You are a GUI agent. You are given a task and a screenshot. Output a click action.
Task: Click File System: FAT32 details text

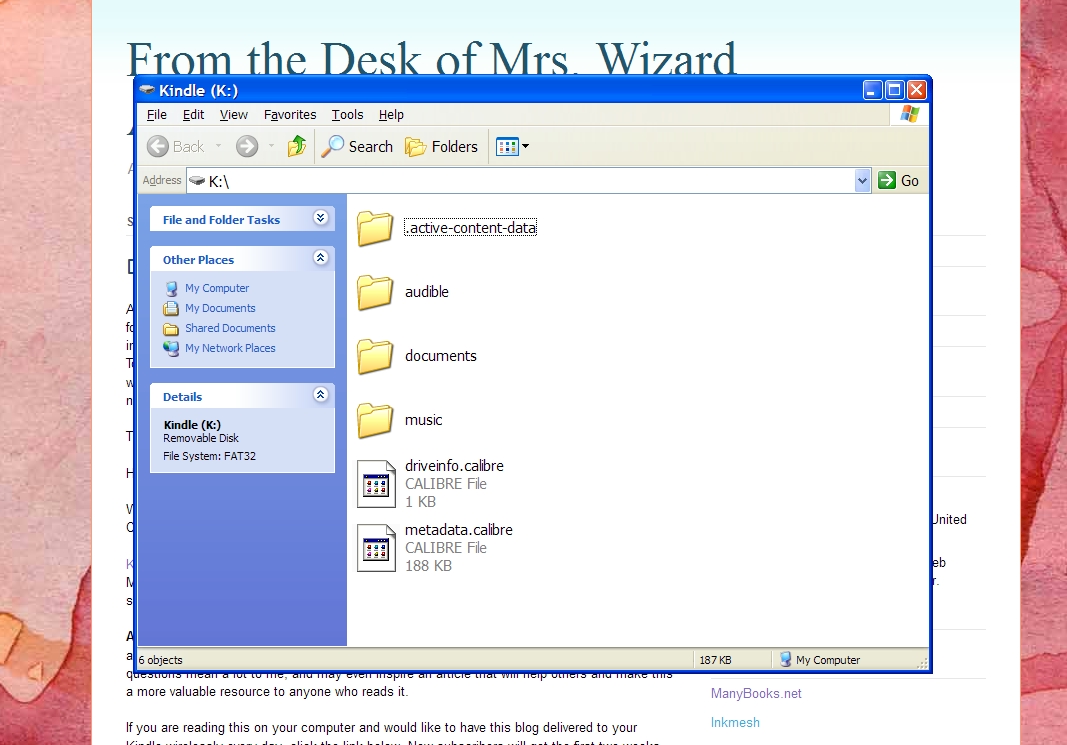point(209,456)
